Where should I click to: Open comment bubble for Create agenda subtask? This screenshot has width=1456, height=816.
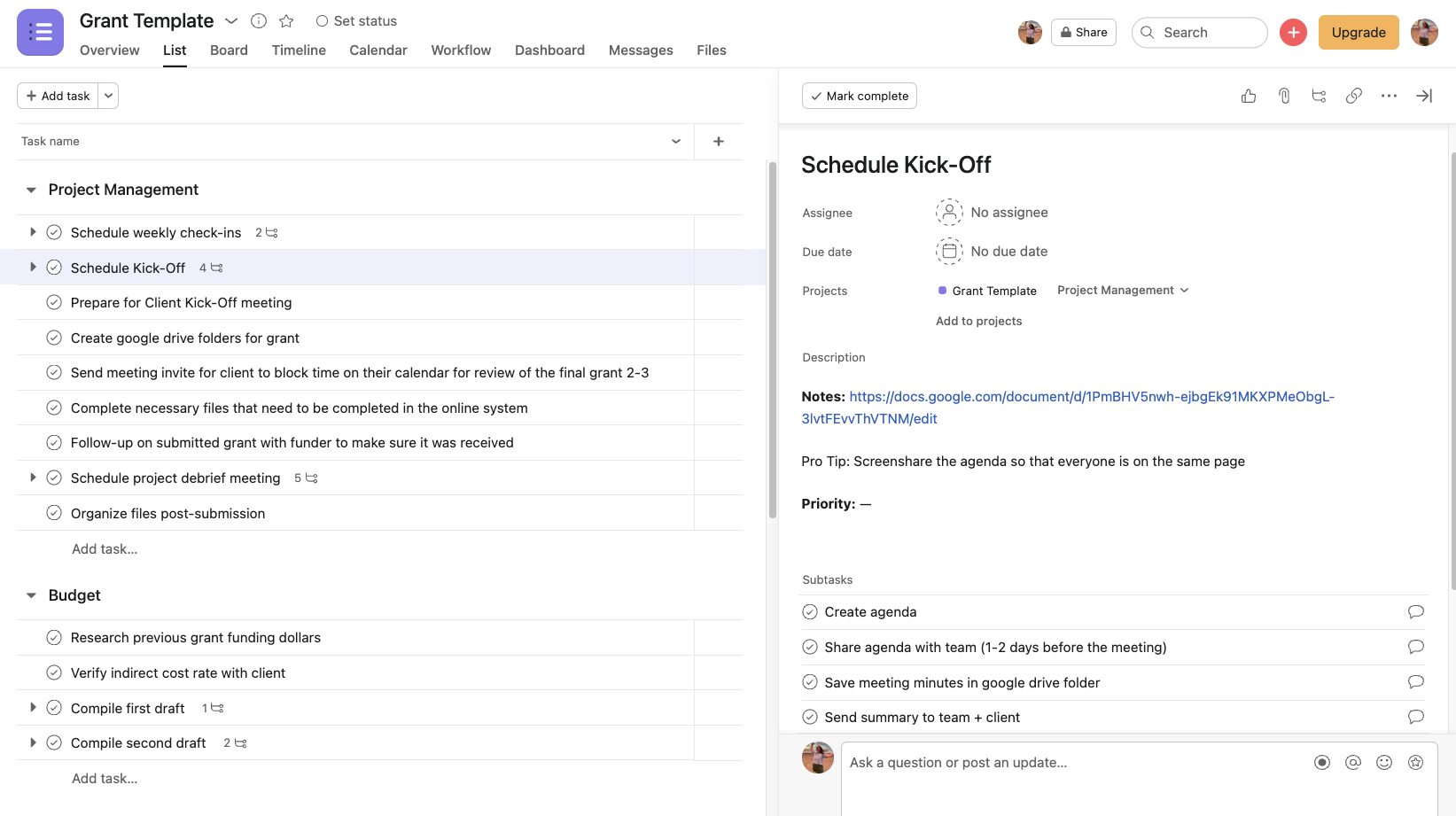point(1415,612)
